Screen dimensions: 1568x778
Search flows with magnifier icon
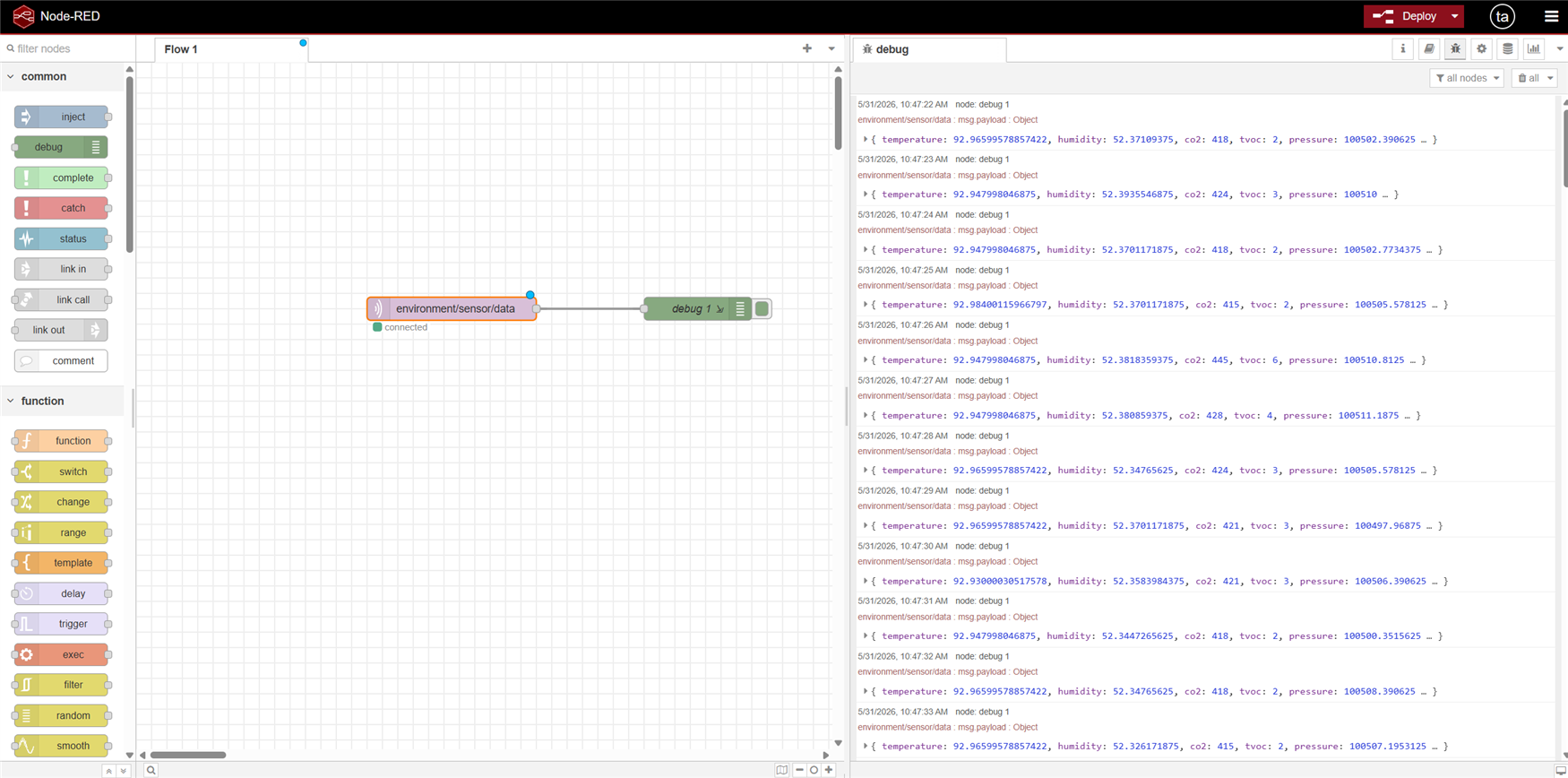pyautogui.click(x=151, y=770)
